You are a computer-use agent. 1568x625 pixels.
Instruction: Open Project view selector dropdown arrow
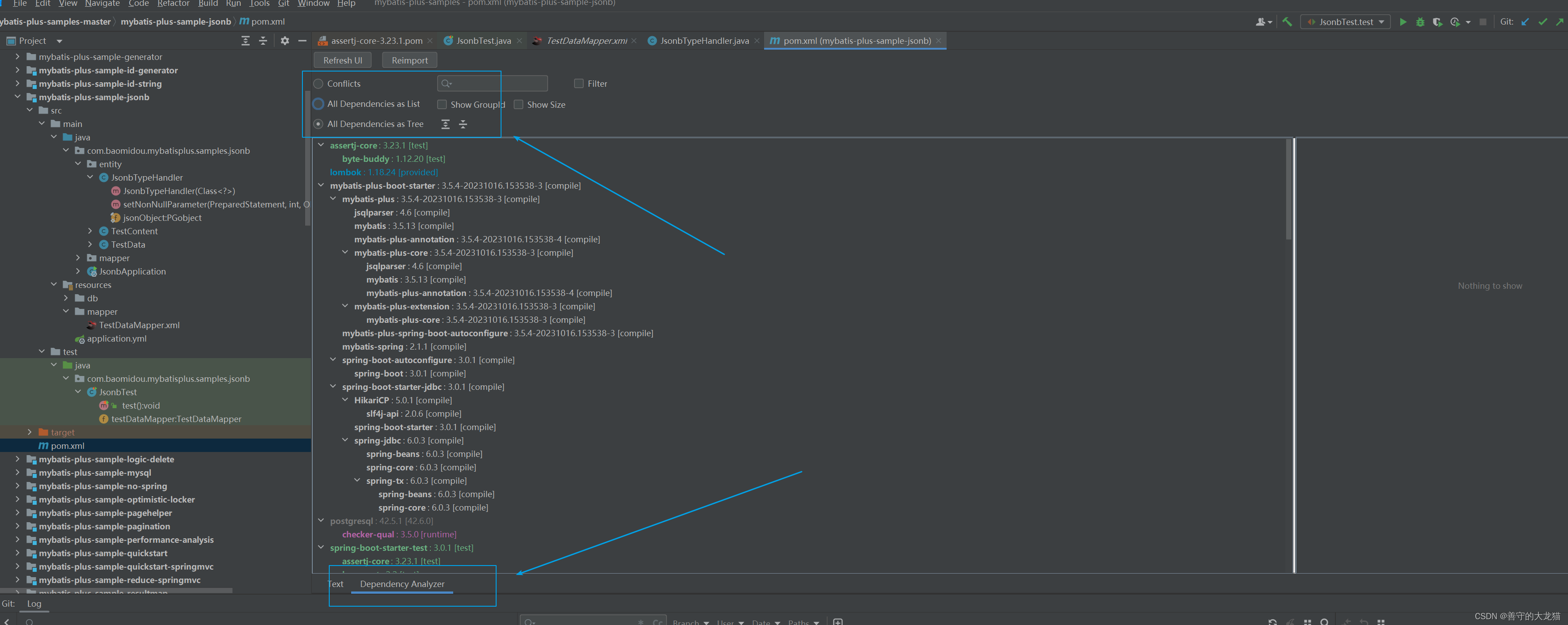coord(59,41)
